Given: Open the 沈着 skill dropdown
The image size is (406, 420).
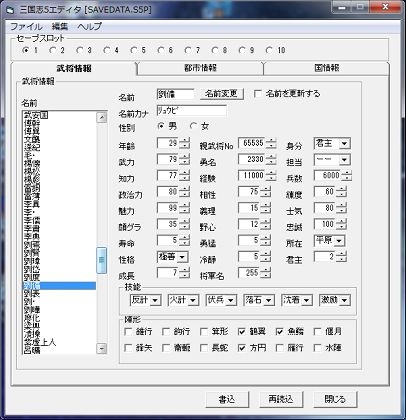Looking at the screenshot, I should coord(307,300).
